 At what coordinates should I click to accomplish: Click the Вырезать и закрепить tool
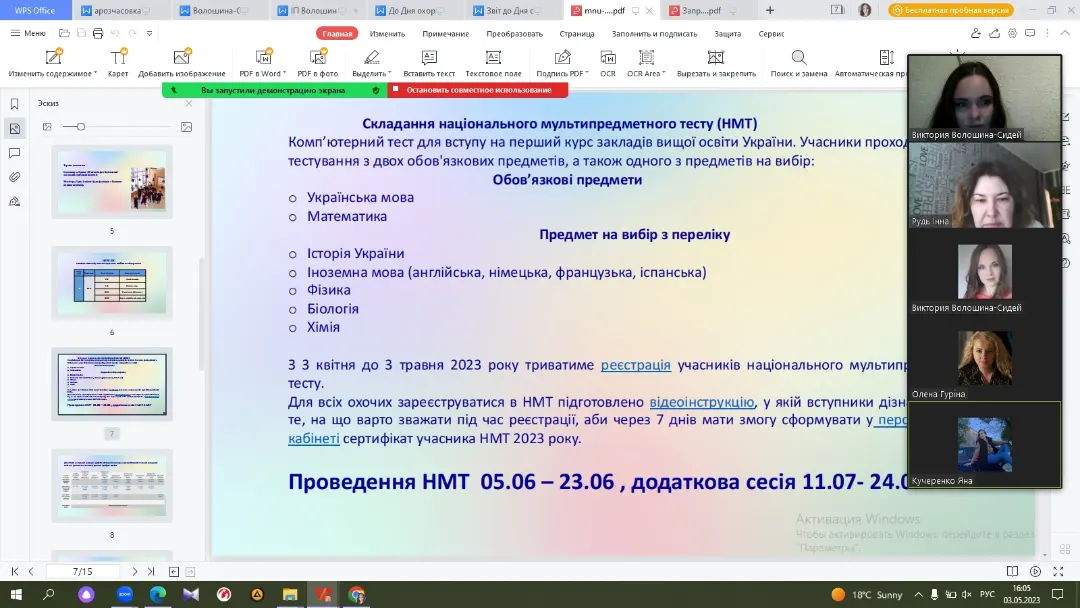(x=716, y=60)
